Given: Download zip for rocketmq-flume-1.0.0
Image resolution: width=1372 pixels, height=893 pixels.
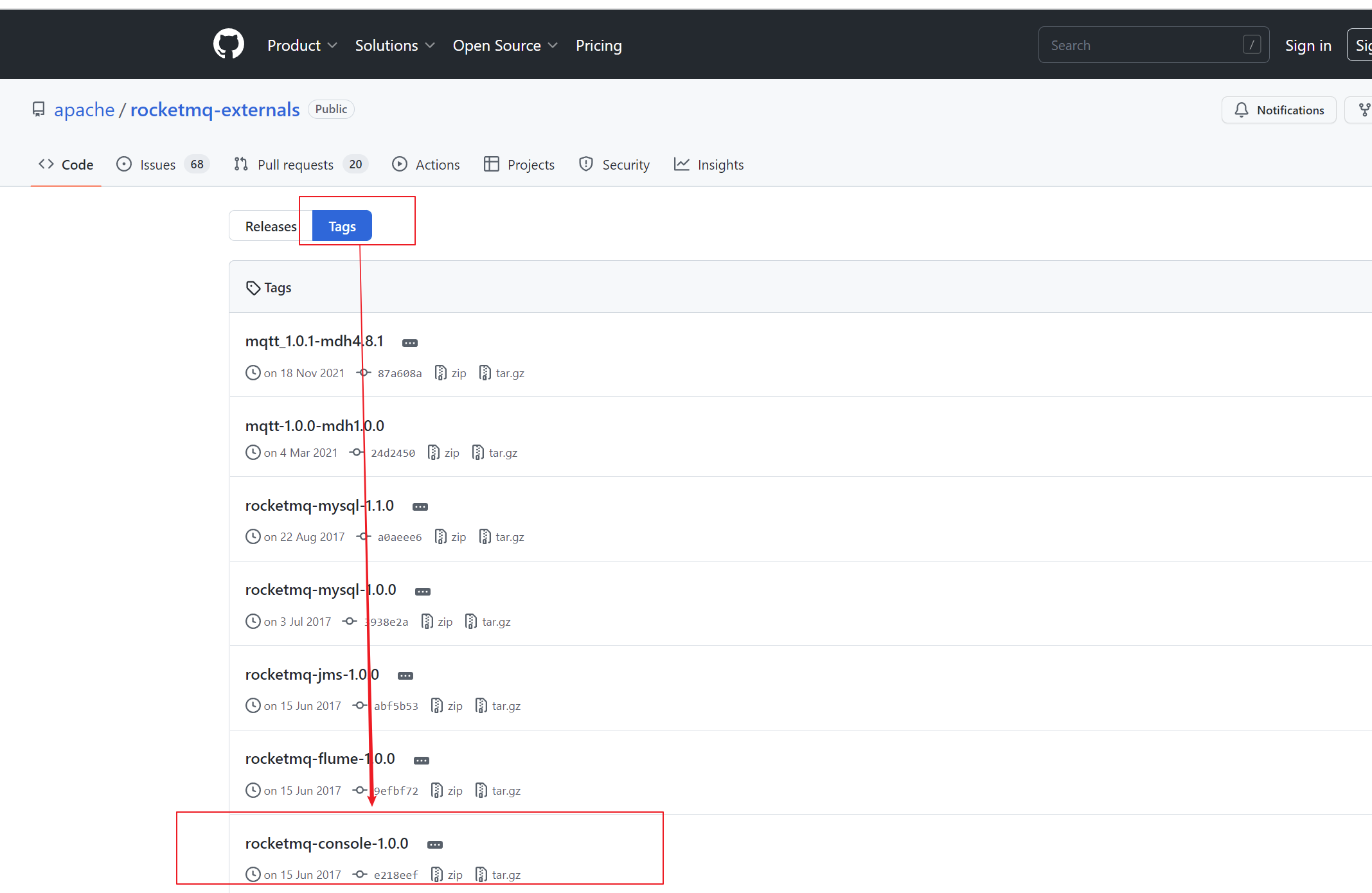Looking at the screenshot, I should pyautogui.click(x=447, y=791).
